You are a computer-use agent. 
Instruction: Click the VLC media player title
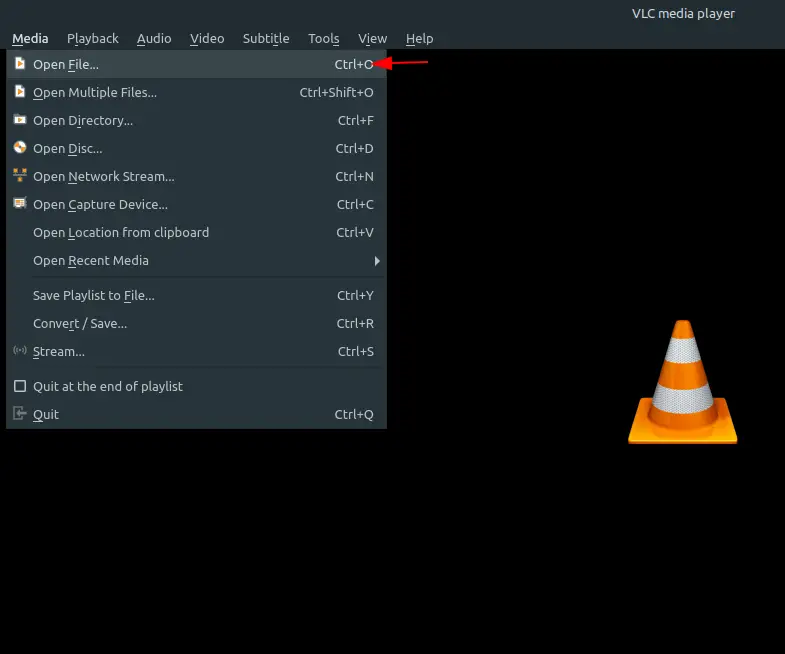[683, 14]
